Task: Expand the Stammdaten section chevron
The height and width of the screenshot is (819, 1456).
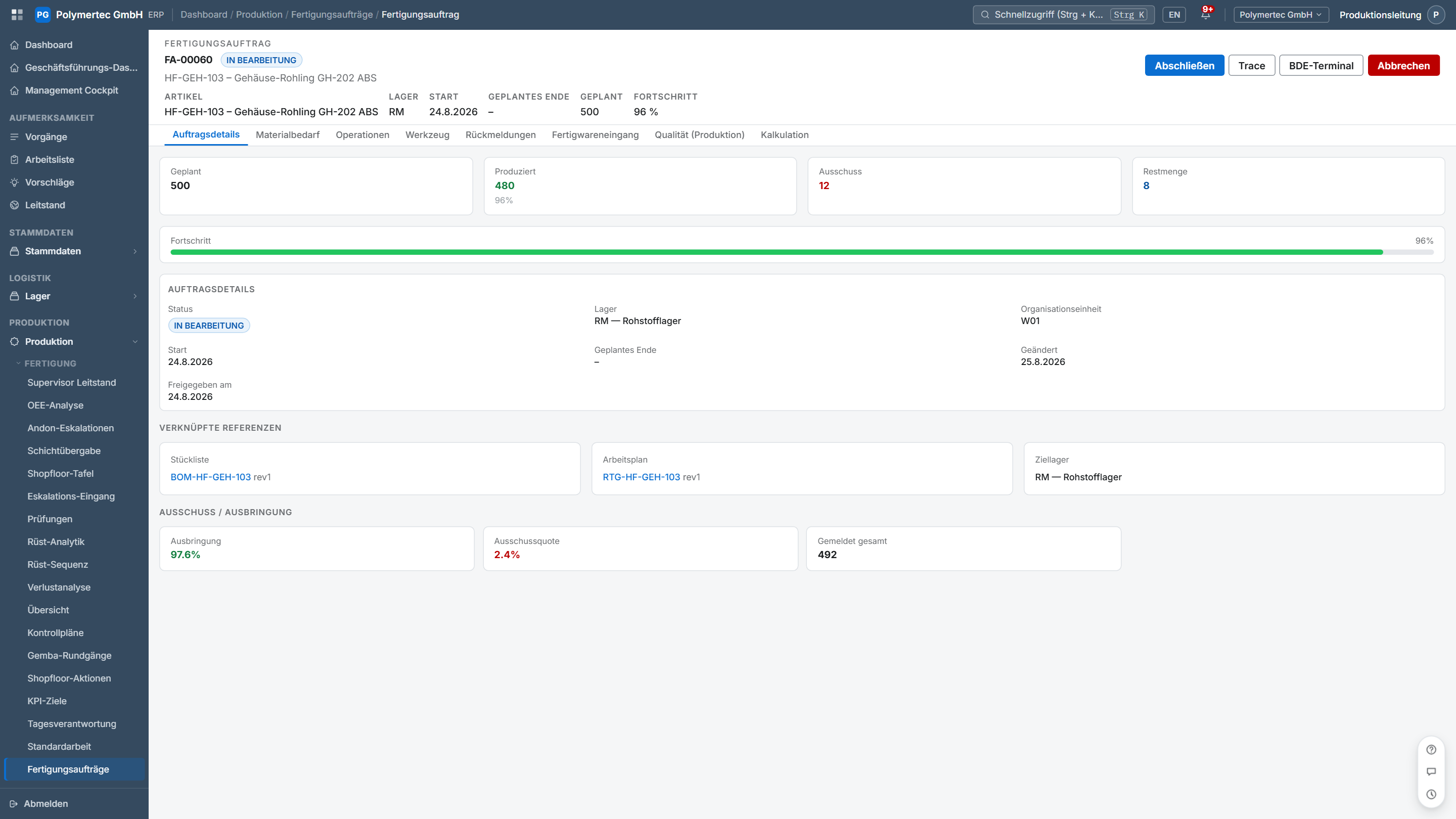Action: pyautogui.click(x=135, y=251)
